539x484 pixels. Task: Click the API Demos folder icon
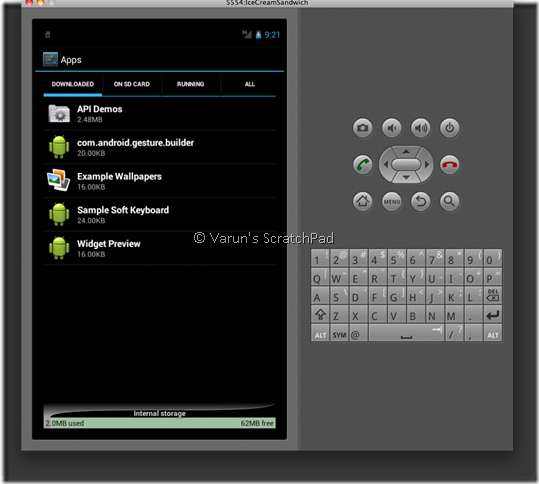tap(59, 113)
